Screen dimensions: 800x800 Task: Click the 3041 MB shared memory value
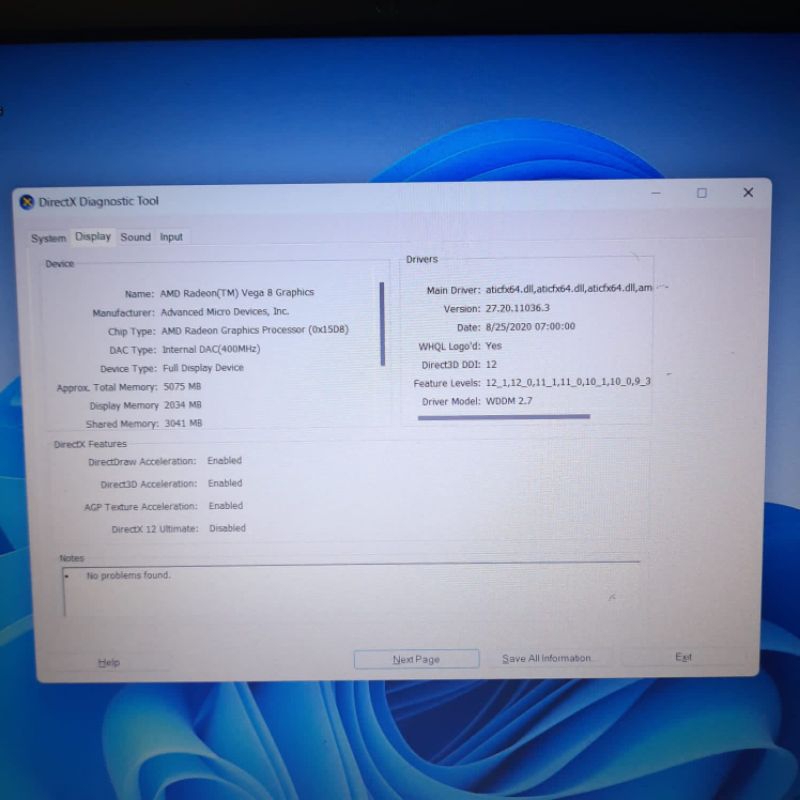click(183, 423)
